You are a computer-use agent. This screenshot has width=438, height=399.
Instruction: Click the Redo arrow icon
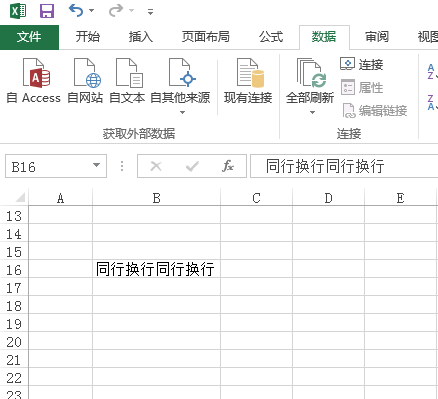[116, 11]
